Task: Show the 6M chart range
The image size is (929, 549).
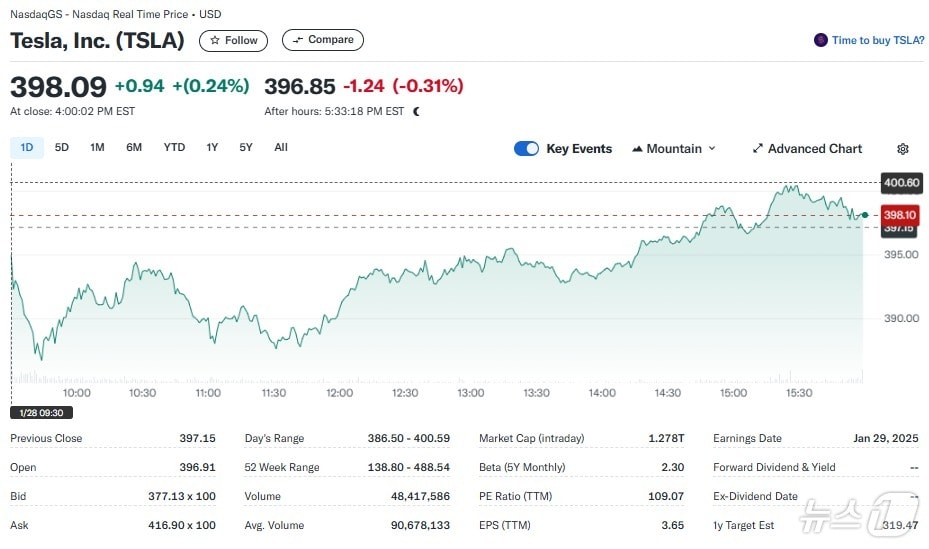Action: pos(134,148)
